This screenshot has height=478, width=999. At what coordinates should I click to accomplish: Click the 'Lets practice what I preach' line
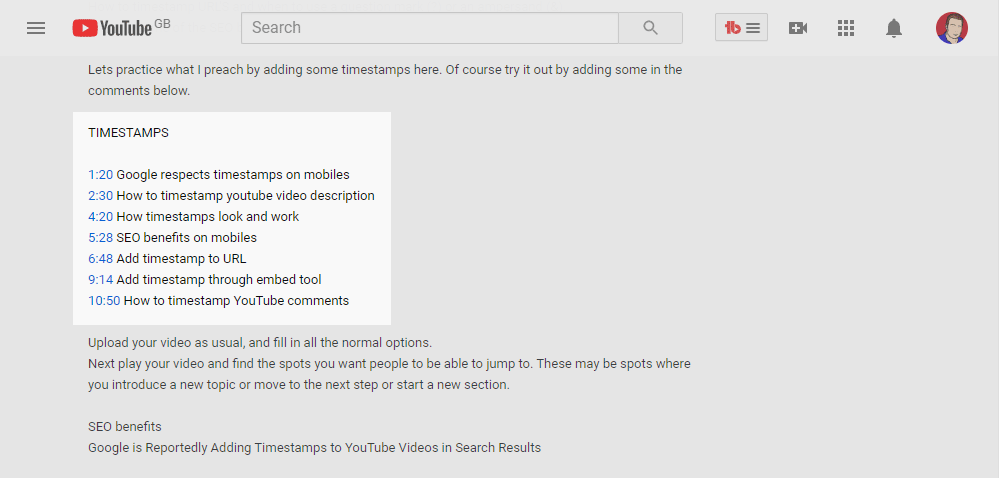385,69
